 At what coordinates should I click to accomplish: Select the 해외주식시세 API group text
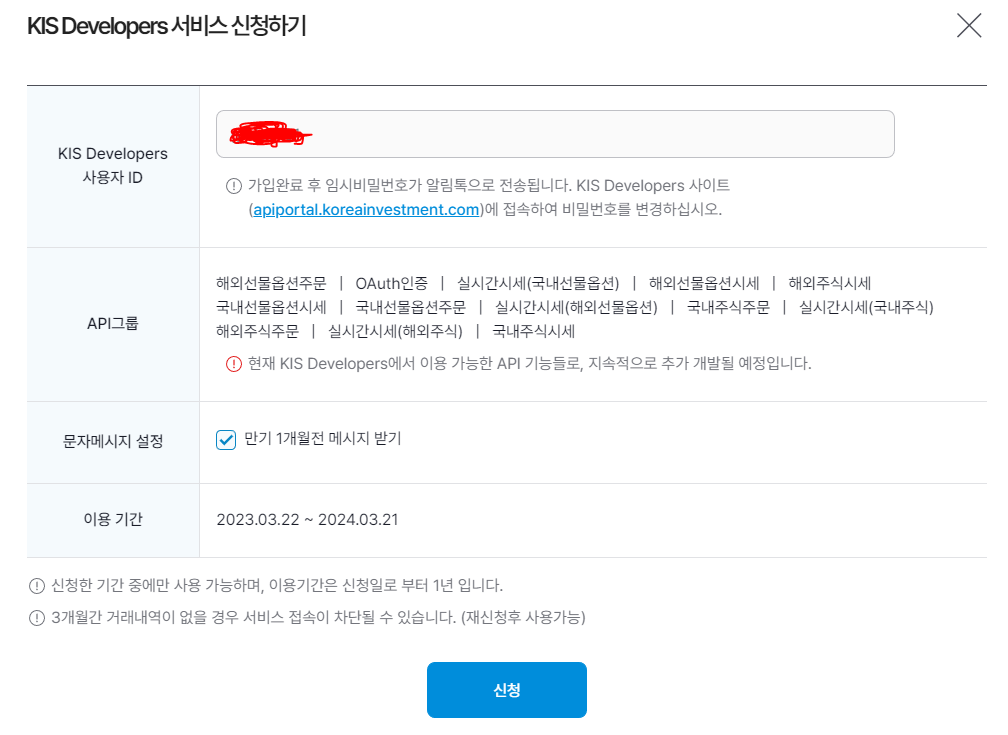tap(830, 284)
